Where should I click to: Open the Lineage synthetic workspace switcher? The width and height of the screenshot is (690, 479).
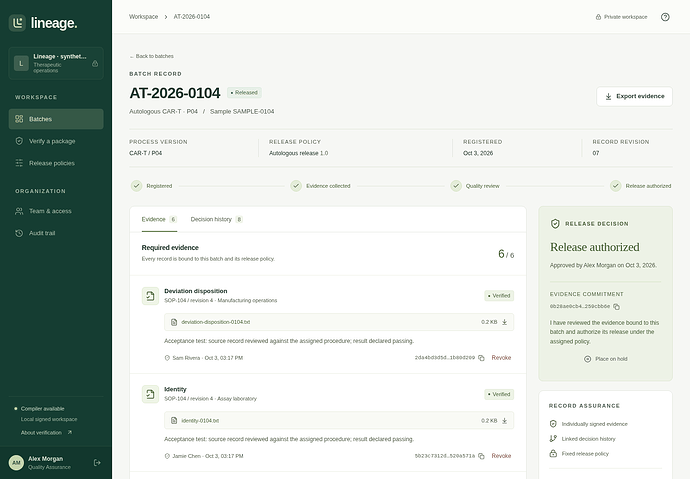[56, 63]
